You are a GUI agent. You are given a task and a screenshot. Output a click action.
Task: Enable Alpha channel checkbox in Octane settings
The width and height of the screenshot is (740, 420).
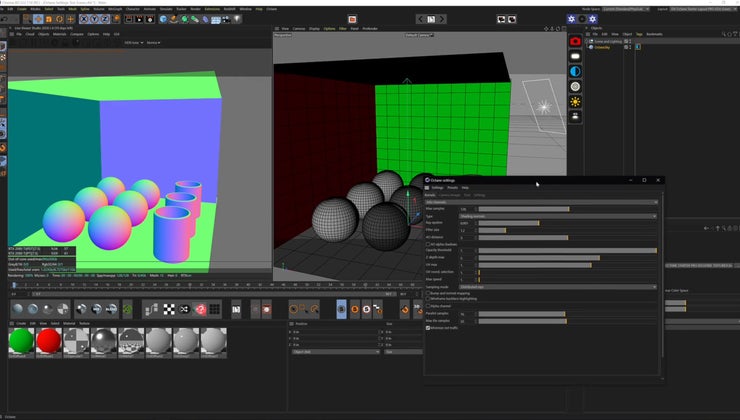click(428, 306)
